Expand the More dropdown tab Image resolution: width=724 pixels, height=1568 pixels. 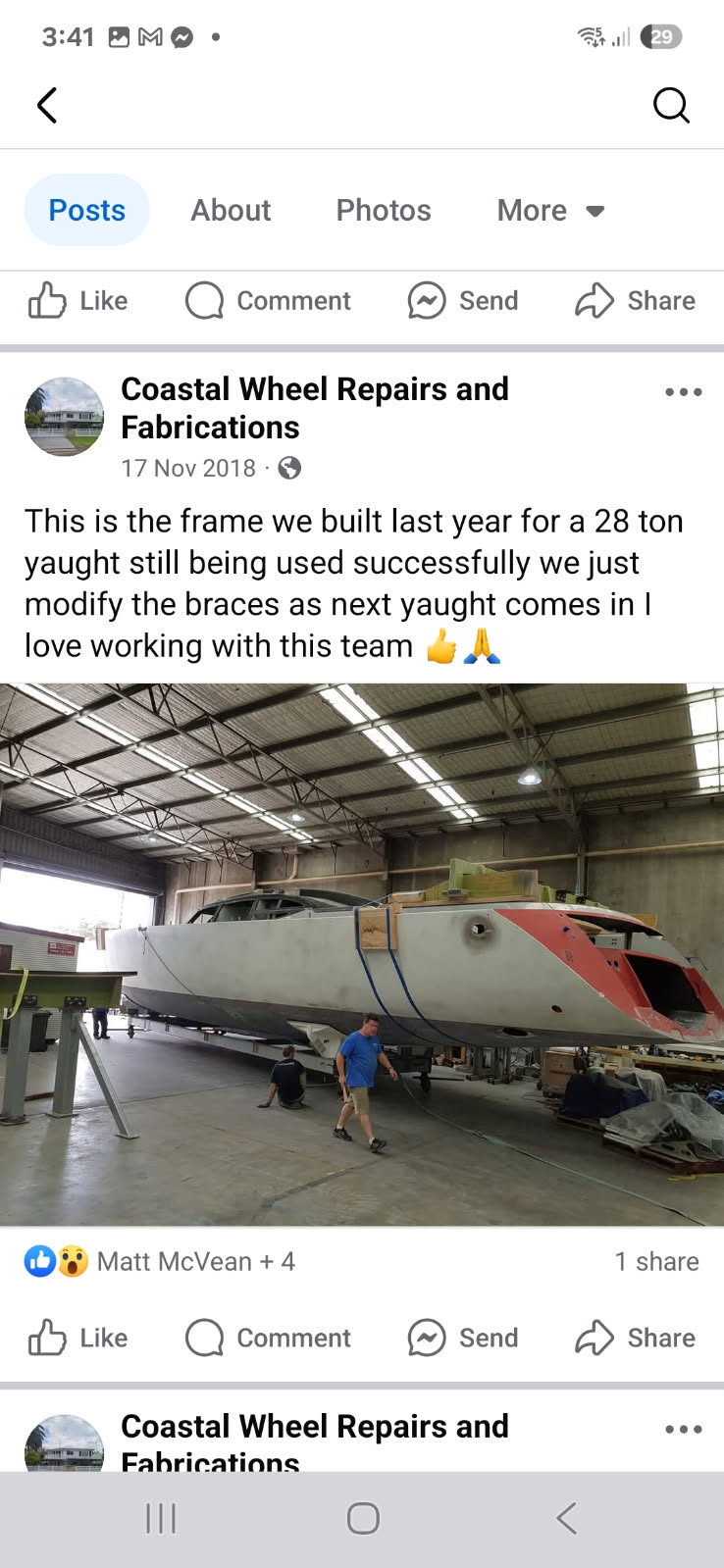[x=550, y=210]
